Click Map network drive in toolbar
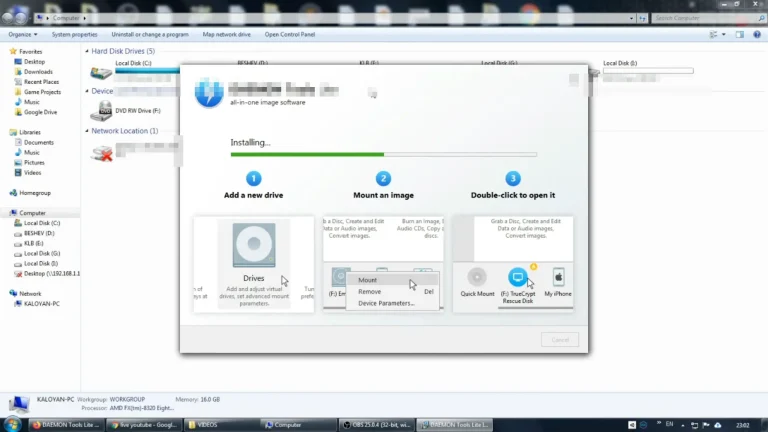The height and width of the screenshot is (432, 768). (x=227, y=35)
